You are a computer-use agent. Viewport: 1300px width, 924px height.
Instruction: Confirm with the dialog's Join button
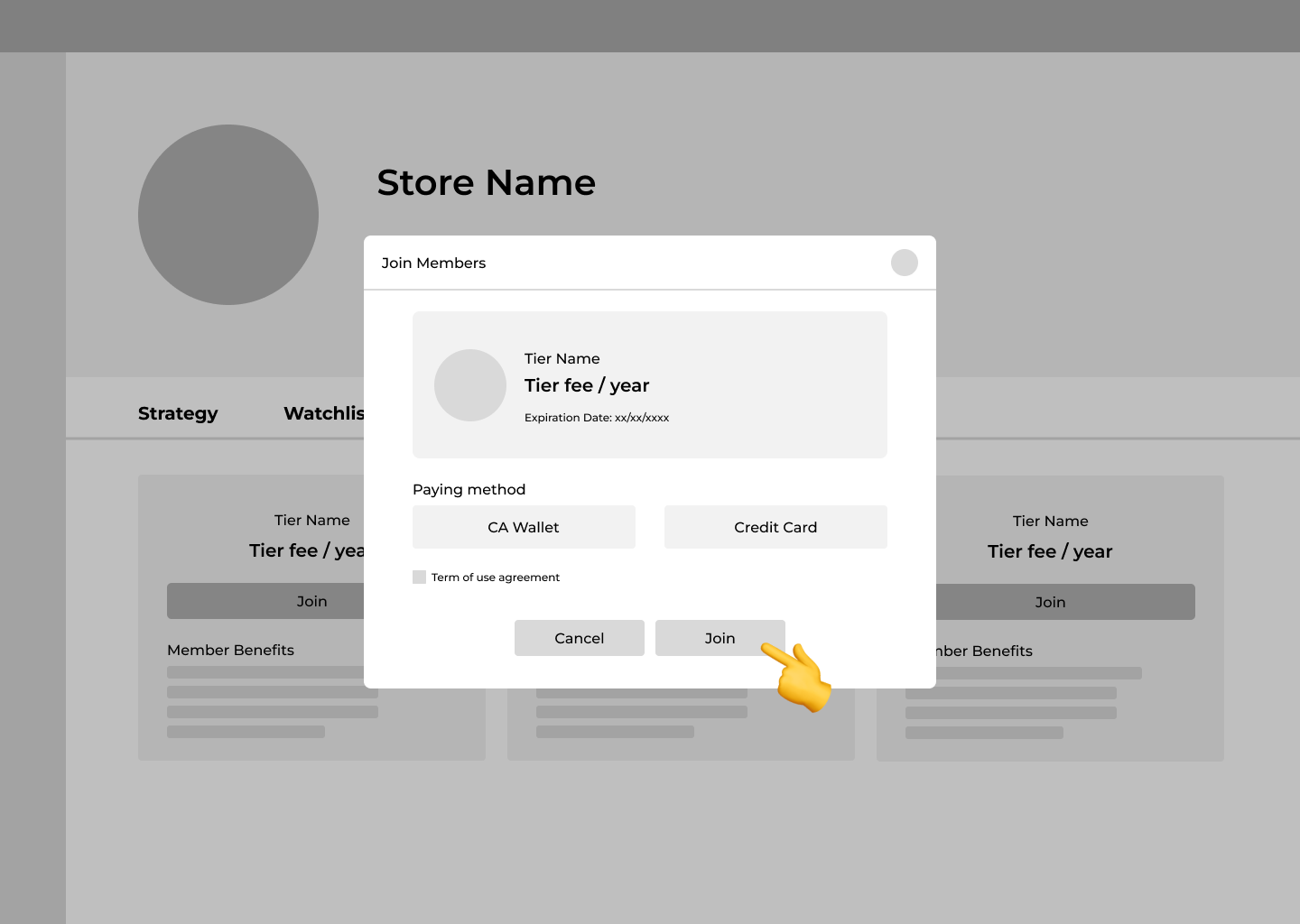[720, 638]
